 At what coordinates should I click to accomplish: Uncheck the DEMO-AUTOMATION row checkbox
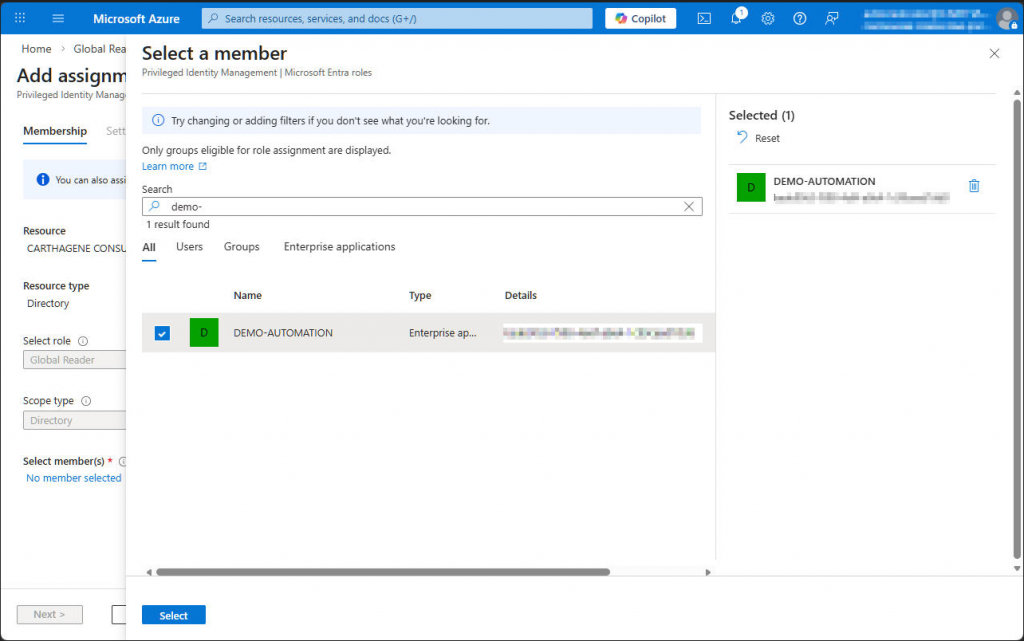[x=162, y=333]
